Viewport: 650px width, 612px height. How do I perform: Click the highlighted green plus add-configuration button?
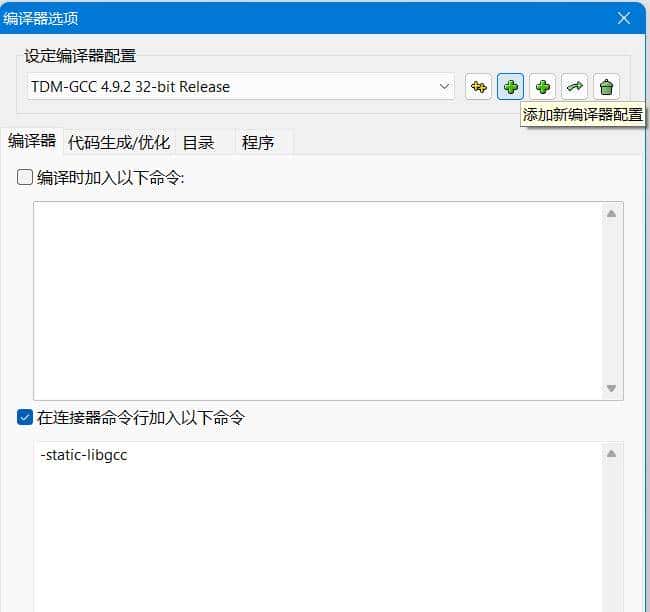coord(510,87)
